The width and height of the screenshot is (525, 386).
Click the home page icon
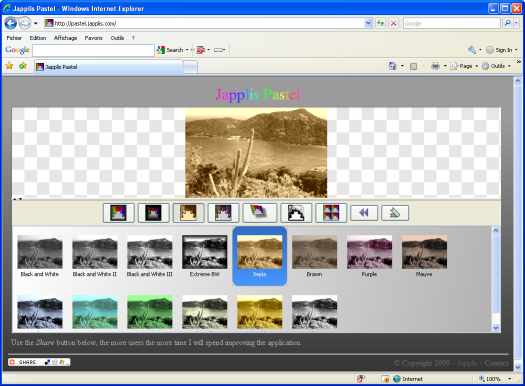pos(392,66)
